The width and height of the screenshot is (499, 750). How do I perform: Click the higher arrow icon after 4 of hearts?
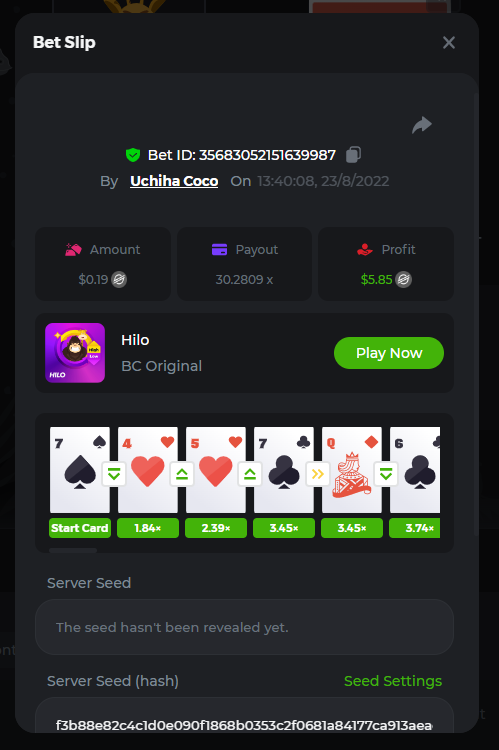point(182,474)
